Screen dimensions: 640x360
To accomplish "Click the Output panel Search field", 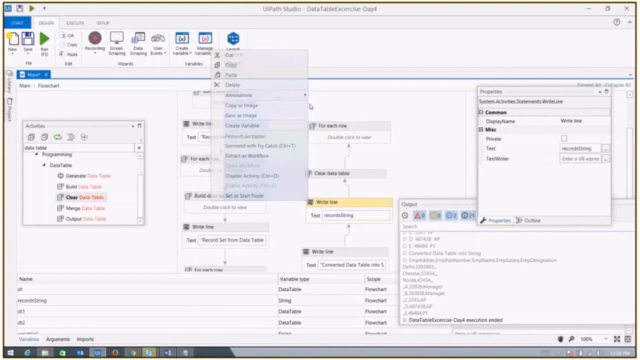I will tap(439, 226).
